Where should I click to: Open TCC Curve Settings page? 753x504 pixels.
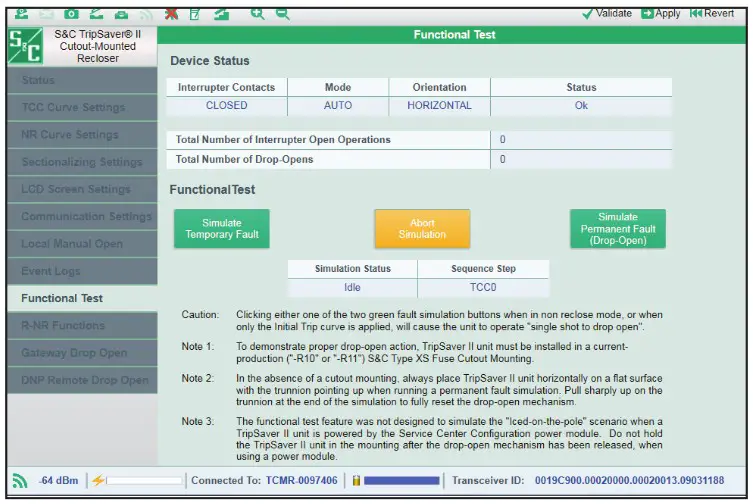[83, 107]
